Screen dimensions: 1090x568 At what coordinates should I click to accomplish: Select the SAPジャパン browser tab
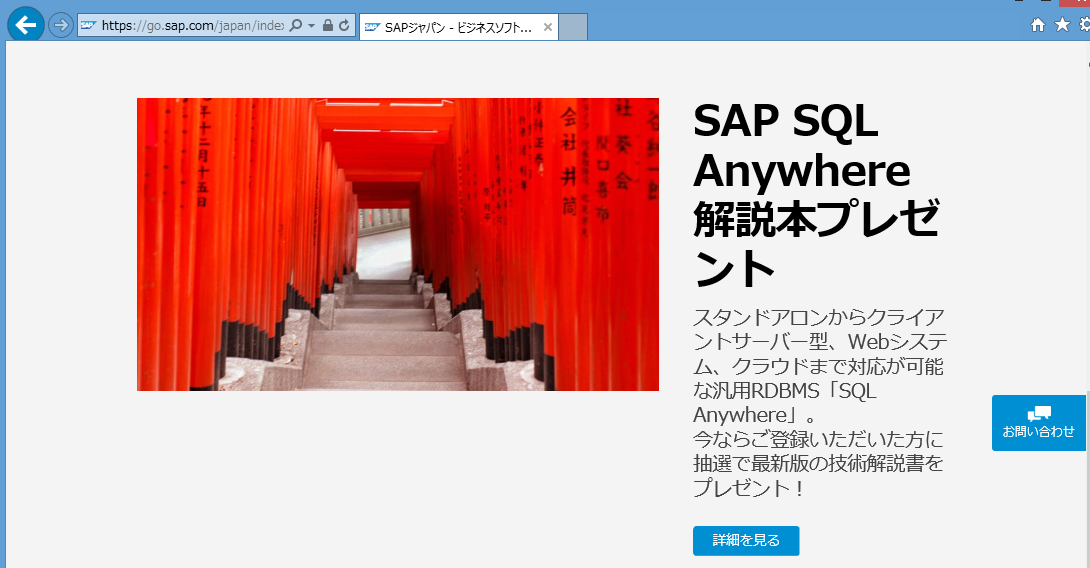pos(458,27)
